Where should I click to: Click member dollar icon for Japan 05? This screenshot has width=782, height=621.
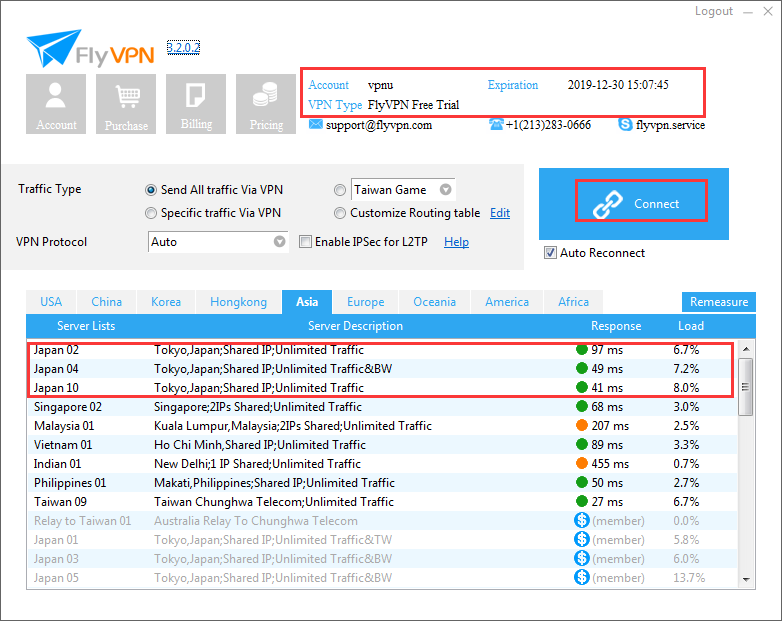point(582,577)
